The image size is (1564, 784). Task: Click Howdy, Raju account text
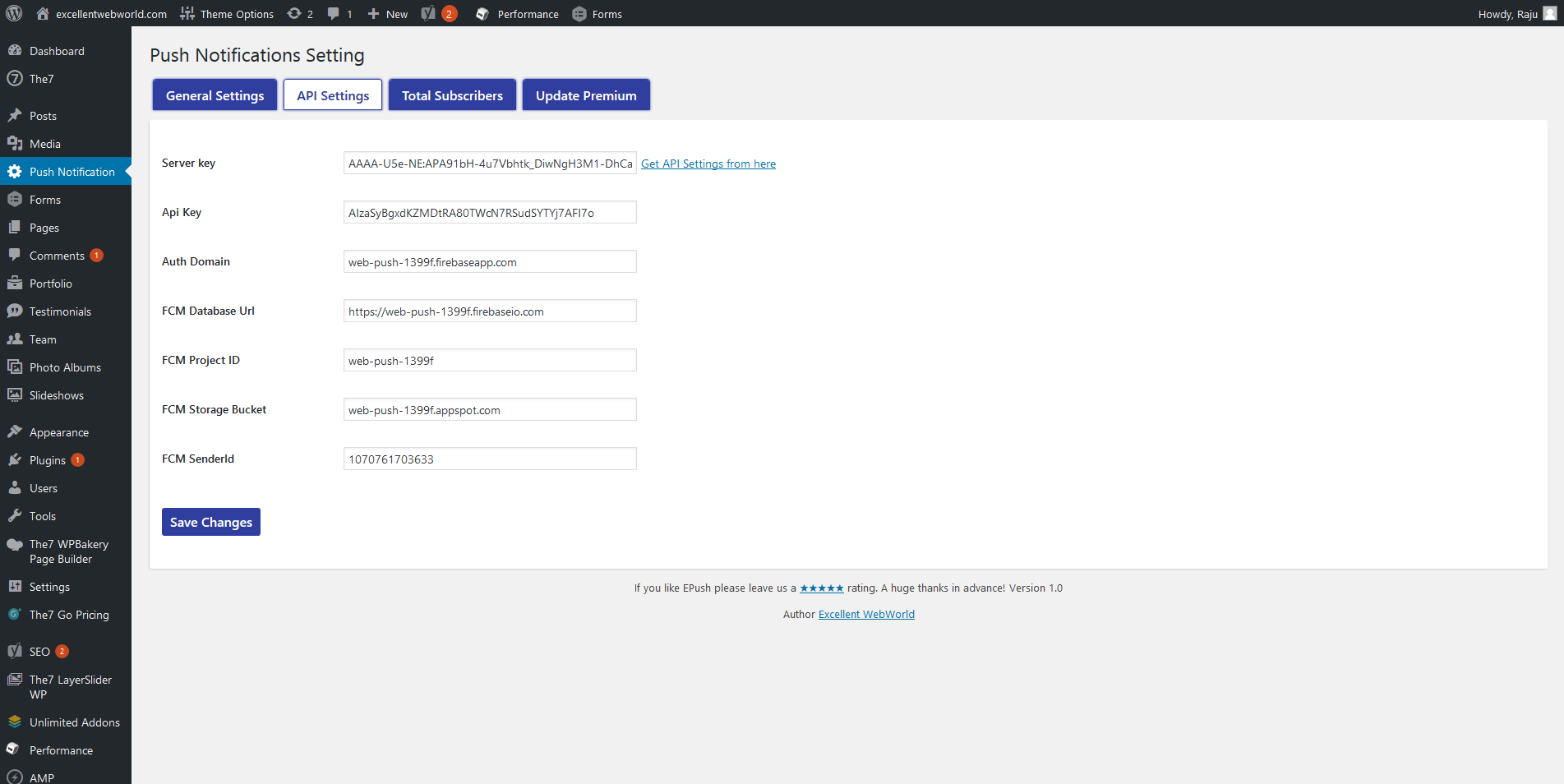tap(1507, 14)
